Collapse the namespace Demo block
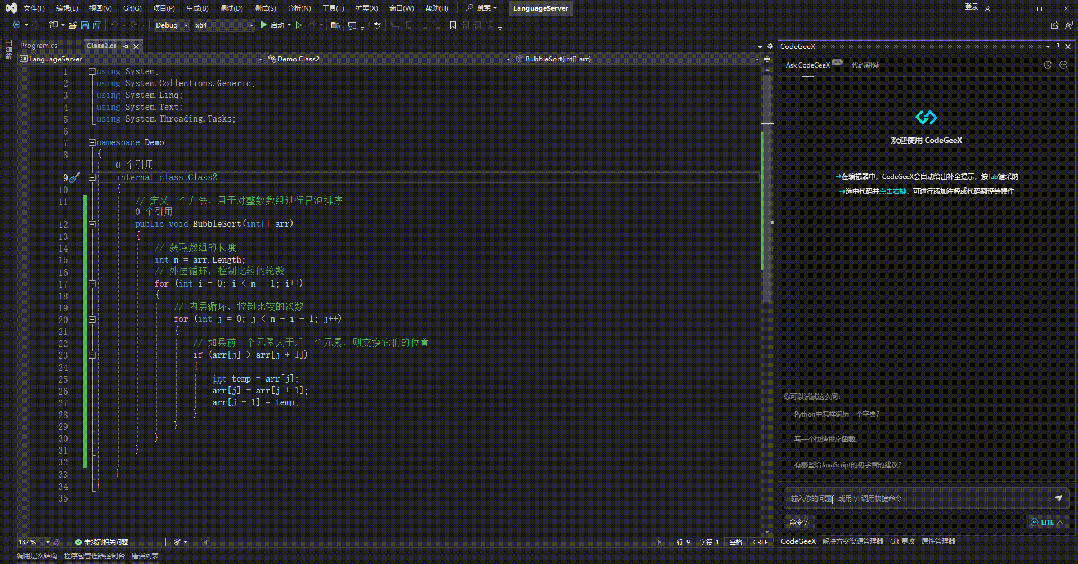 pyautogui.click(x=92, y=142)
